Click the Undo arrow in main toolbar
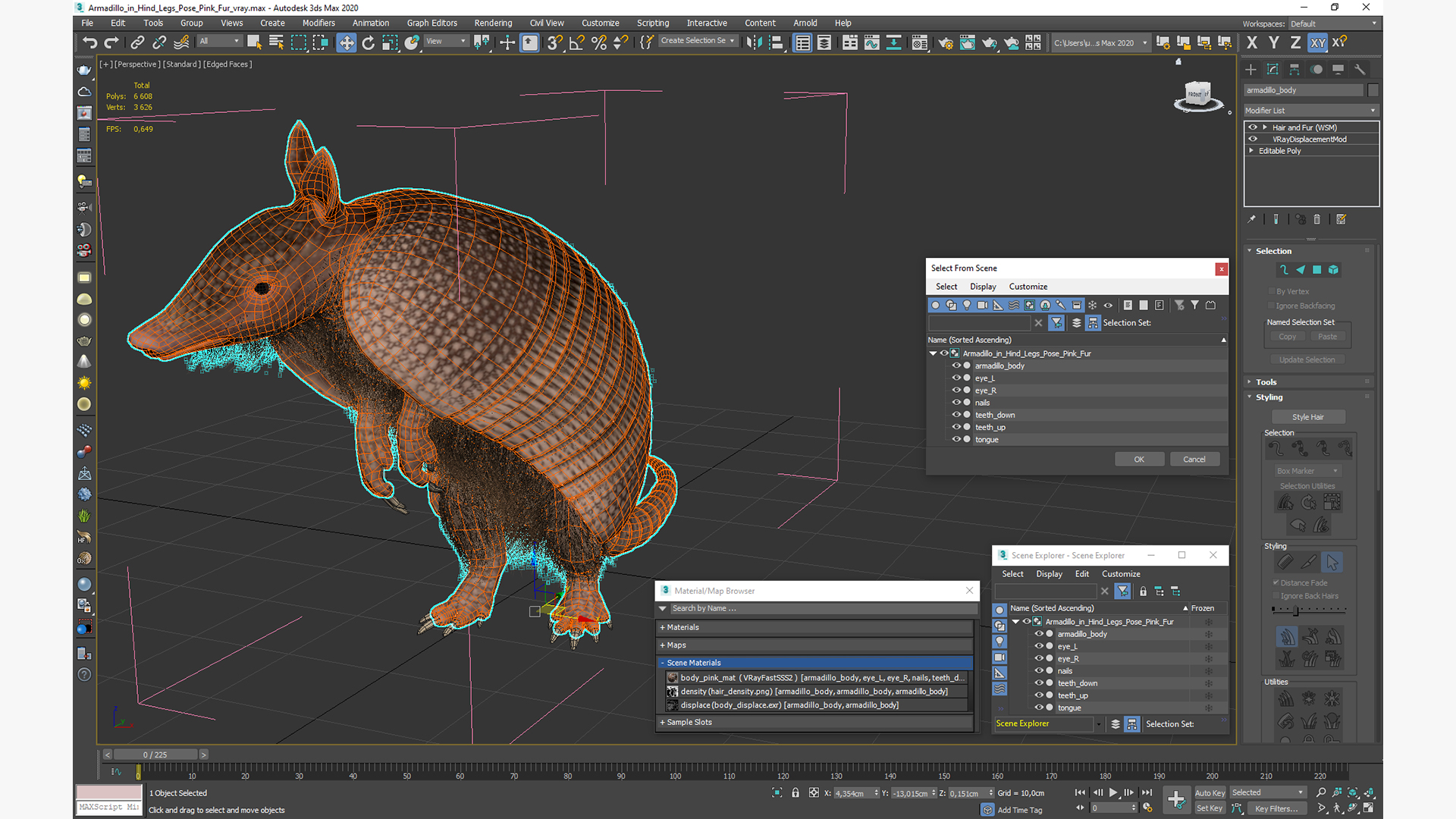Viewport: 1456px width, 819px height. tap(89, 42)
